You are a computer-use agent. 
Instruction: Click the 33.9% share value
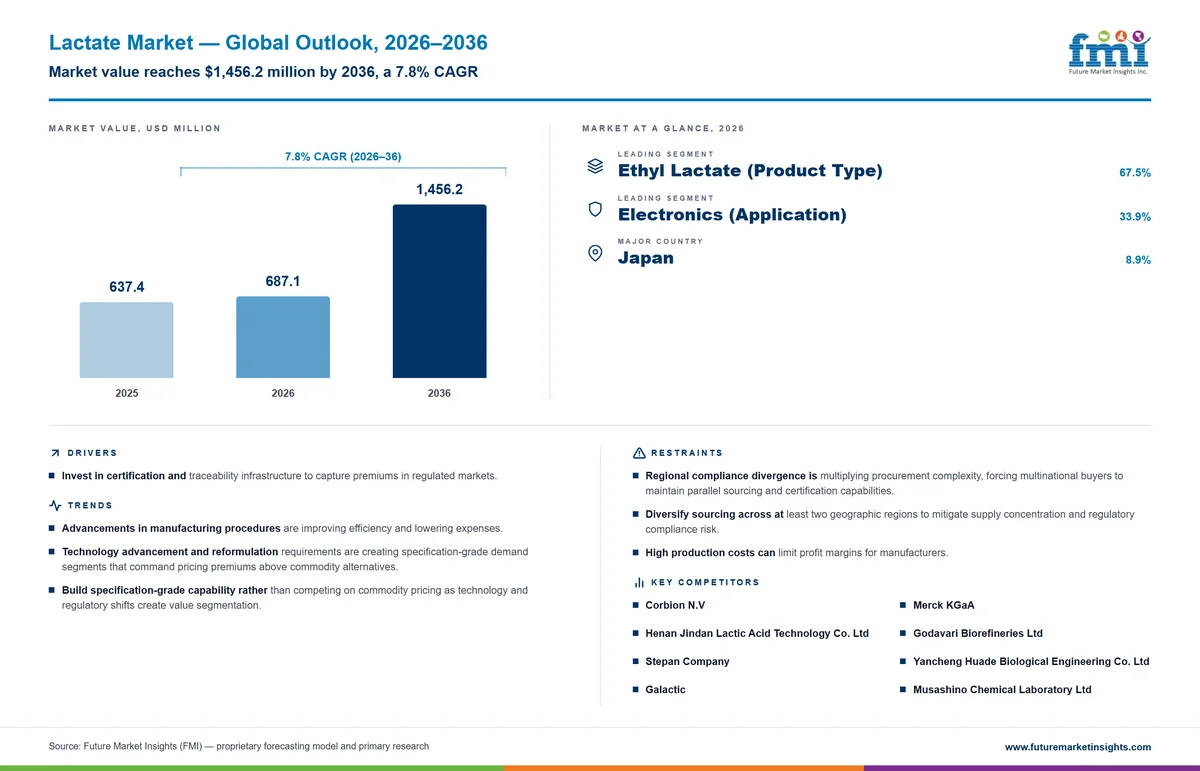(x=1135, y=217)
